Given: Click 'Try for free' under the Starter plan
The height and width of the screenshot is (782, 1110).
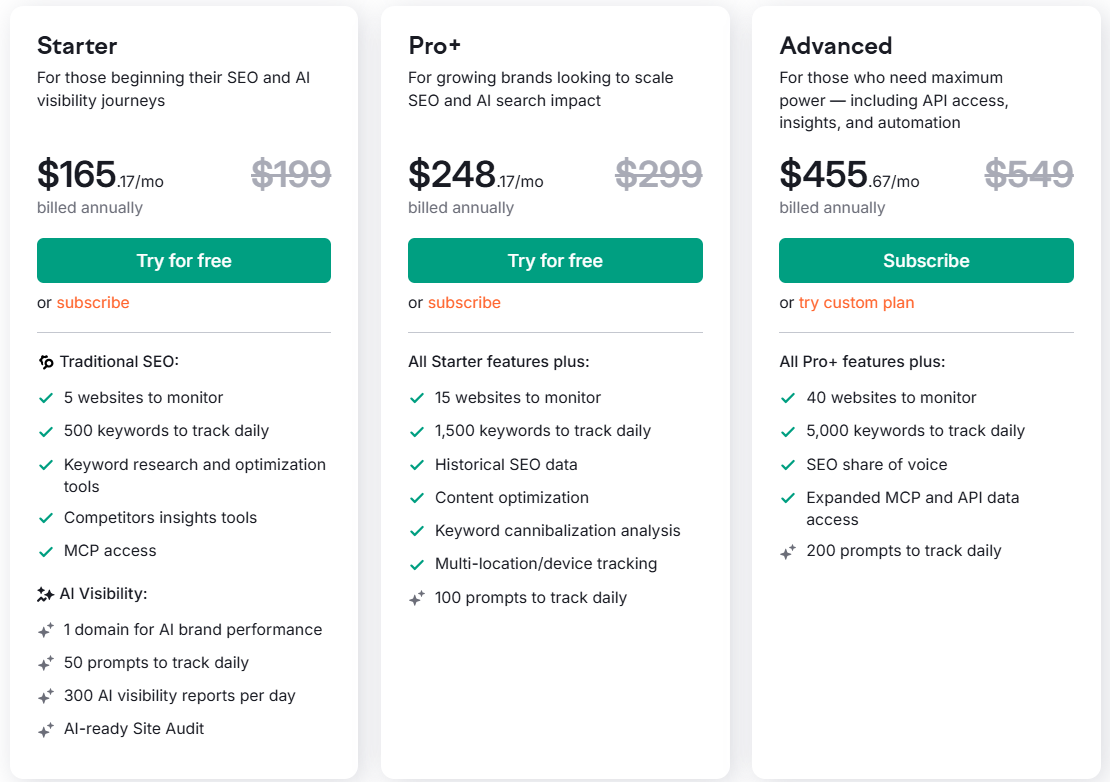Looking at the screenshot, I should pos(183,260).
